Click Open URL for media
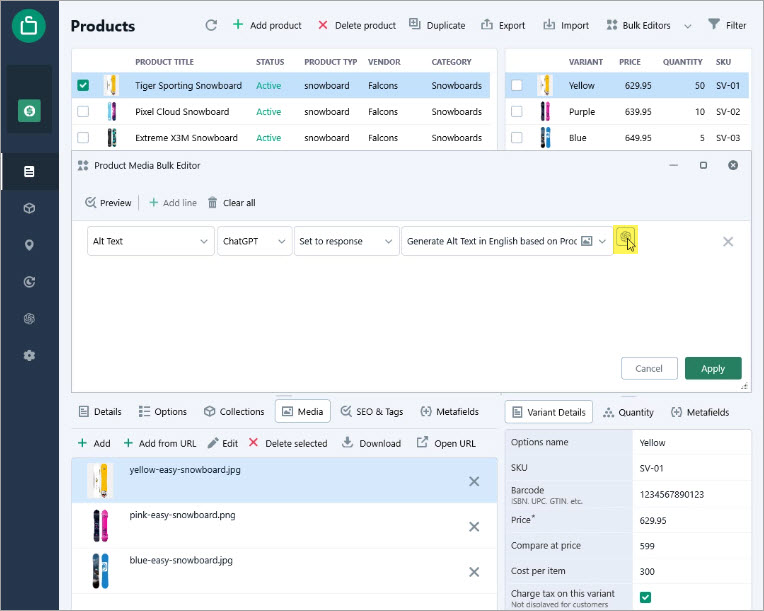This screenshot has width=764, height=611. pyautogui.click(x=446, y=443)
